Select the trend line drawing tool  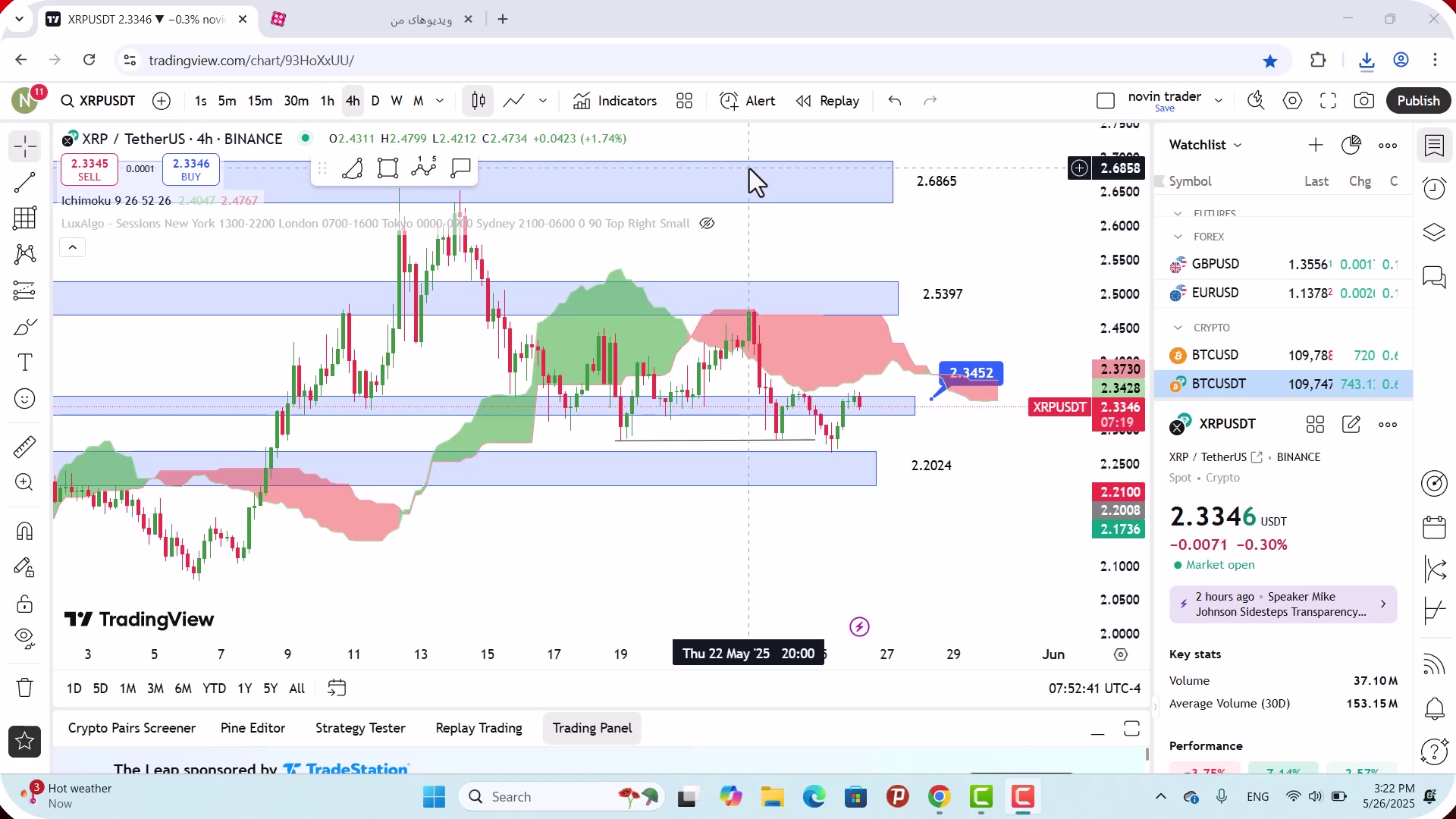24,183
